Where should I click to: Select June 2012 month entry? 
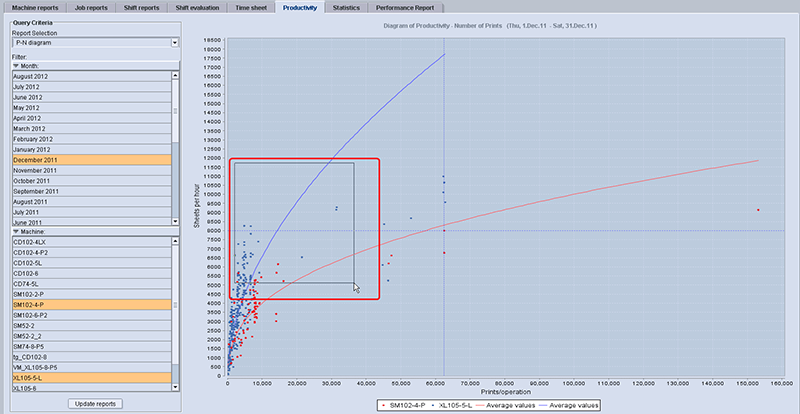click(92, 97)
